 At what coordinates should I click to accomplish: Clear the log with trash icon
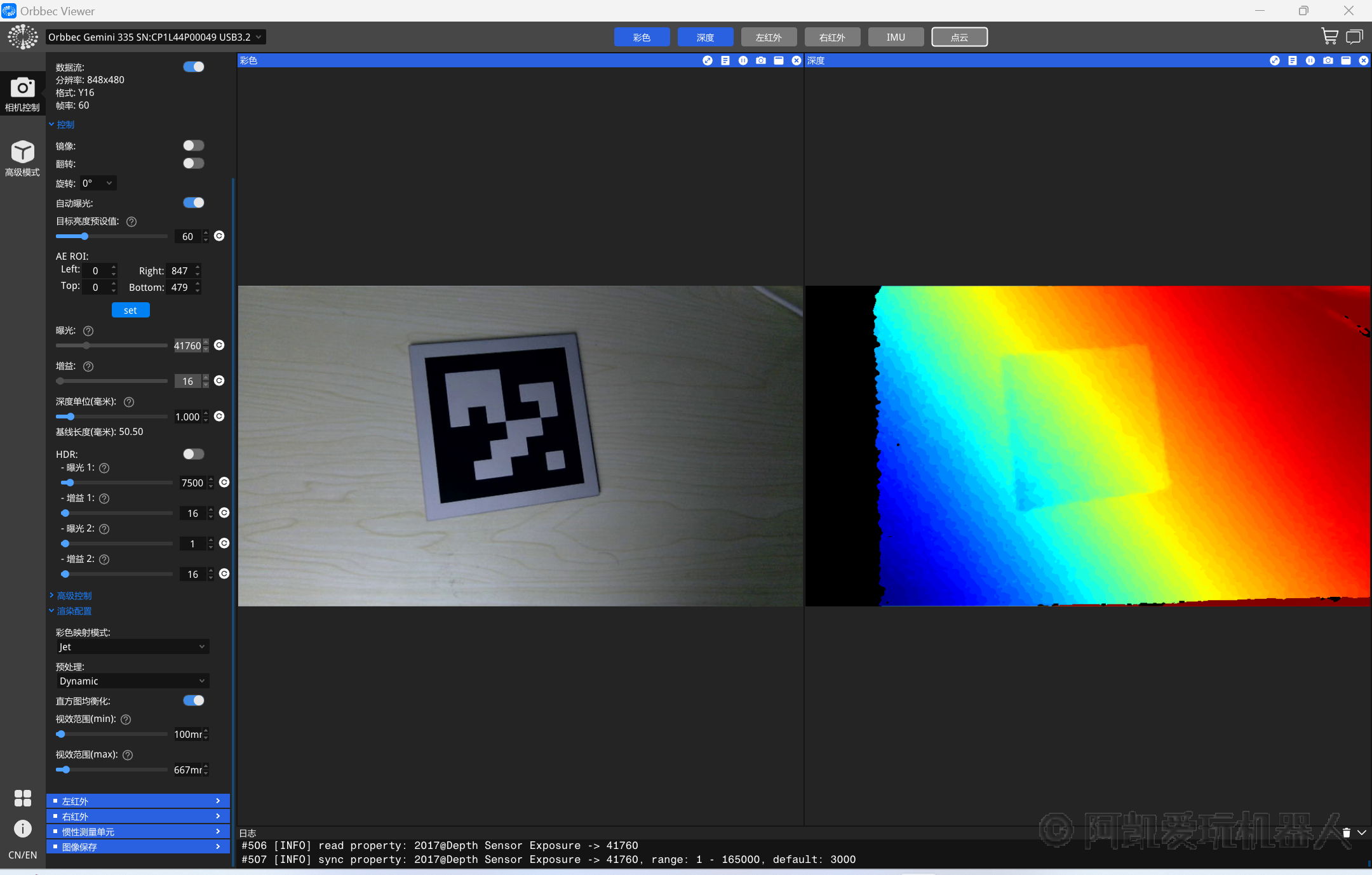(1346, 832)
